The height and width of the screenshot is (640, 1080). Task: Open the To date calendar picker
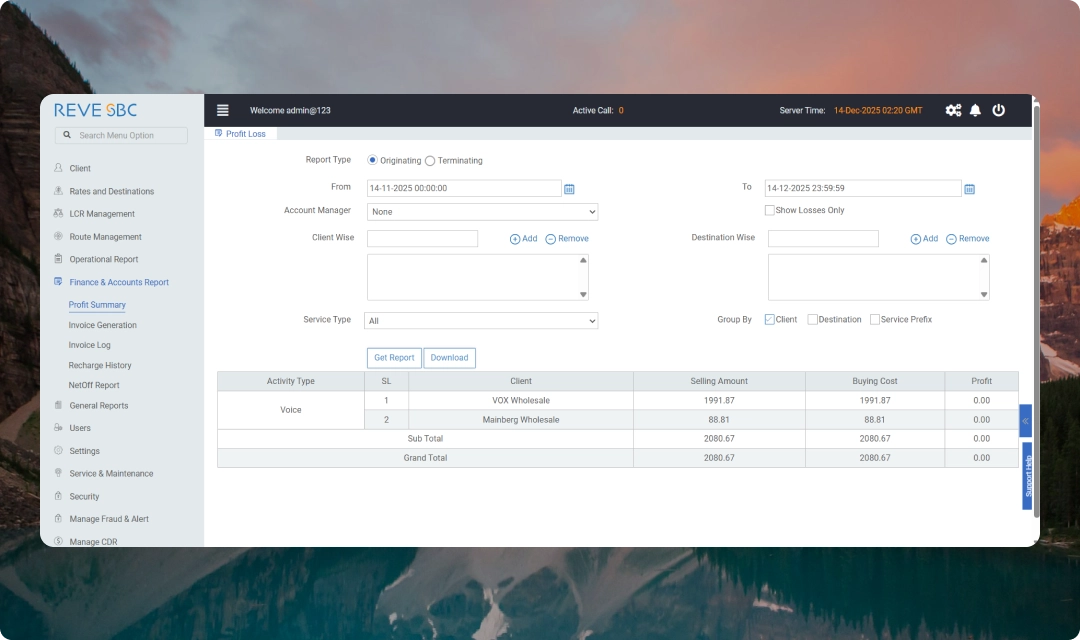click(969, 189)
